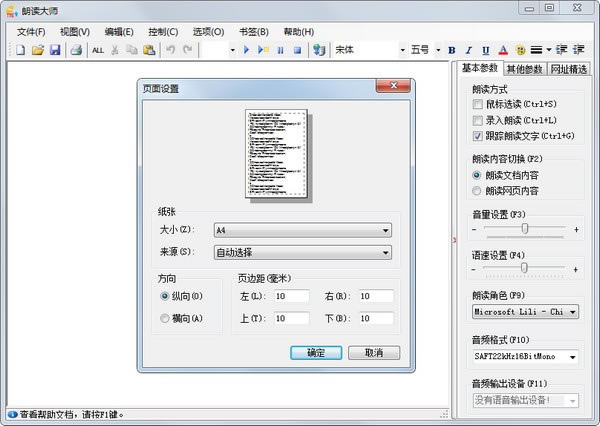
Task: Open the SAFT22kHz16BitMono audio format dropdown
Action: (x=525, y=357)
